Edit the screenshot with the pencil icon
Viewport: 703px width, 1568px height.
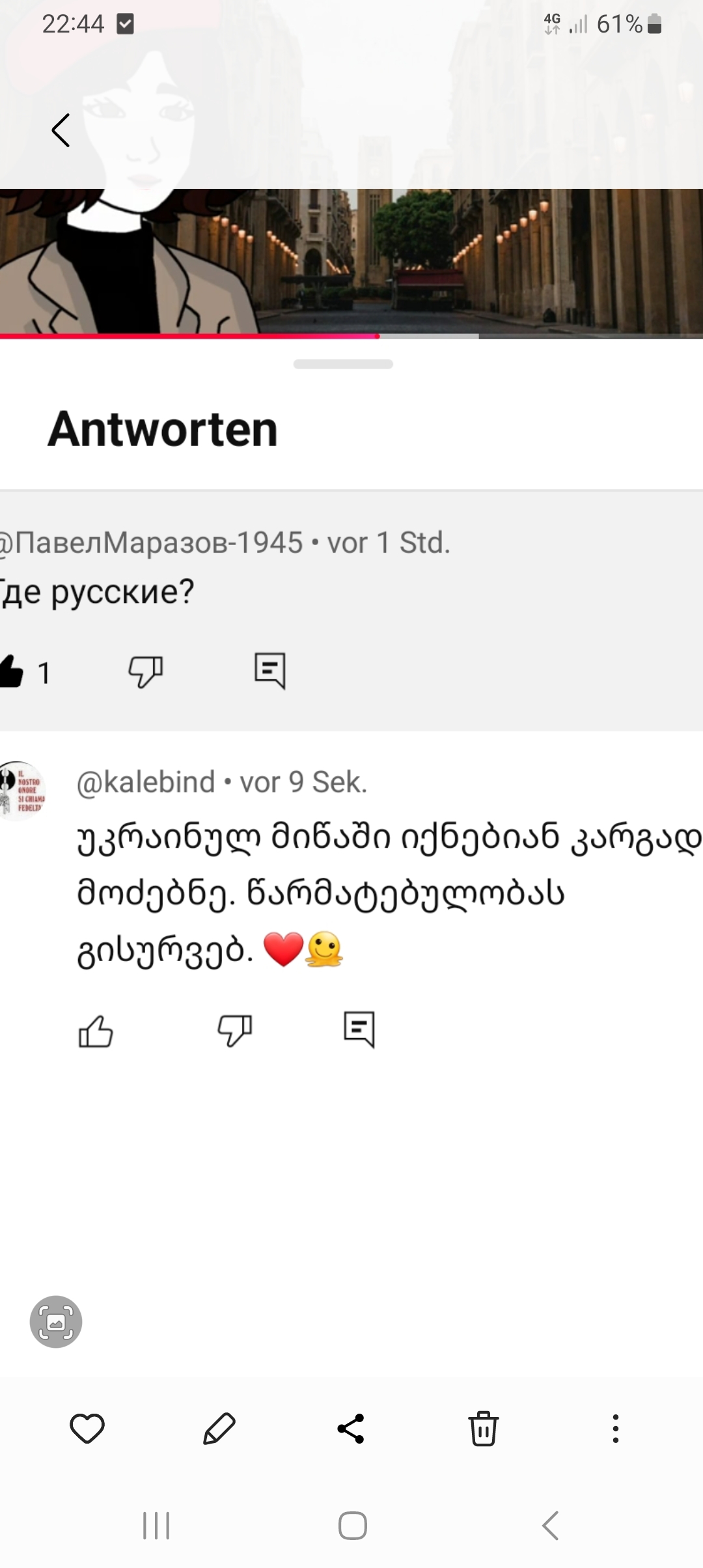[x=219, y=1429]
